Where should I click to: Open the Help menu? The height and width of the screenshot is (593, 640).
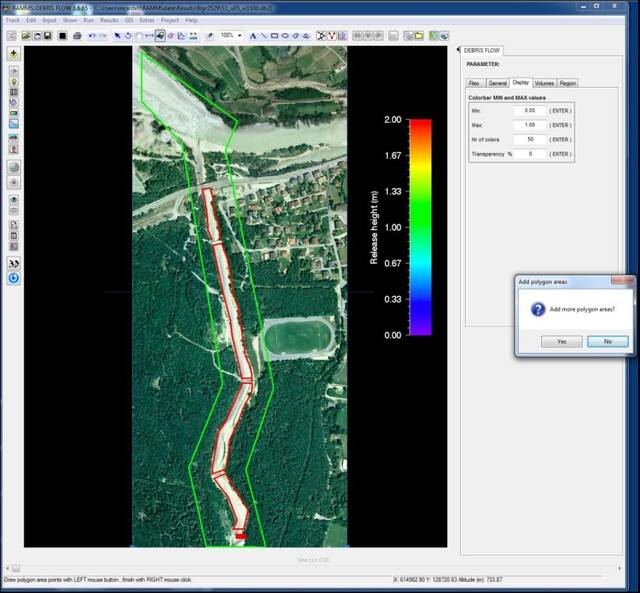[191, 20]
